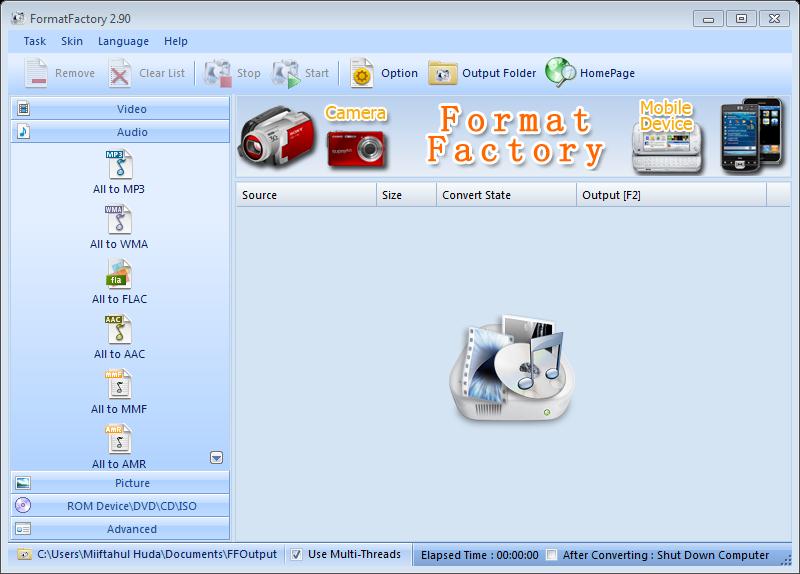This screenshot has width=800, height=574.
Task: Open the Skin menu
Action: coord(72,41)
